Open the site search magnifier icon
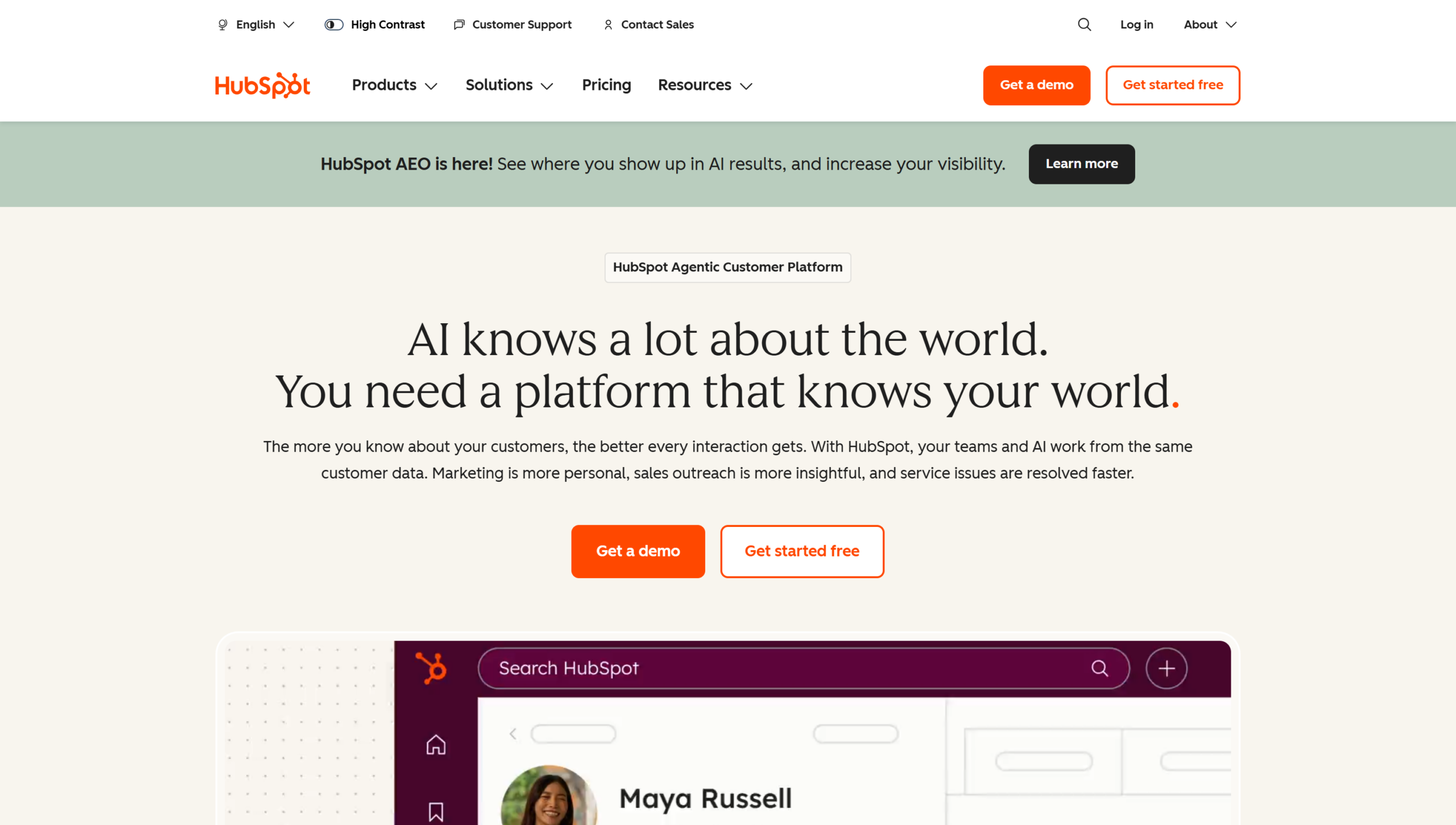 (1085, 24)
